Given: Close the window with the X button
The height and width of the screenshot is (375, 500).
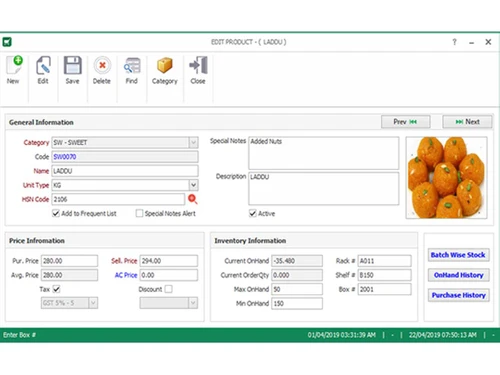Looking at the screenshot, I should pos(488,42).
